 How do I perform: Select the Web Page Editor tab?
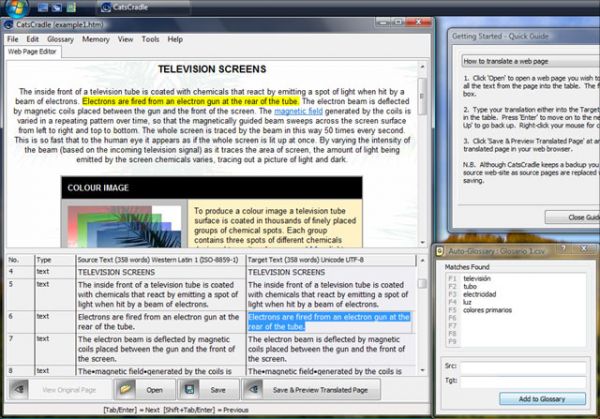pyautogui.click(x=32, y=52)
